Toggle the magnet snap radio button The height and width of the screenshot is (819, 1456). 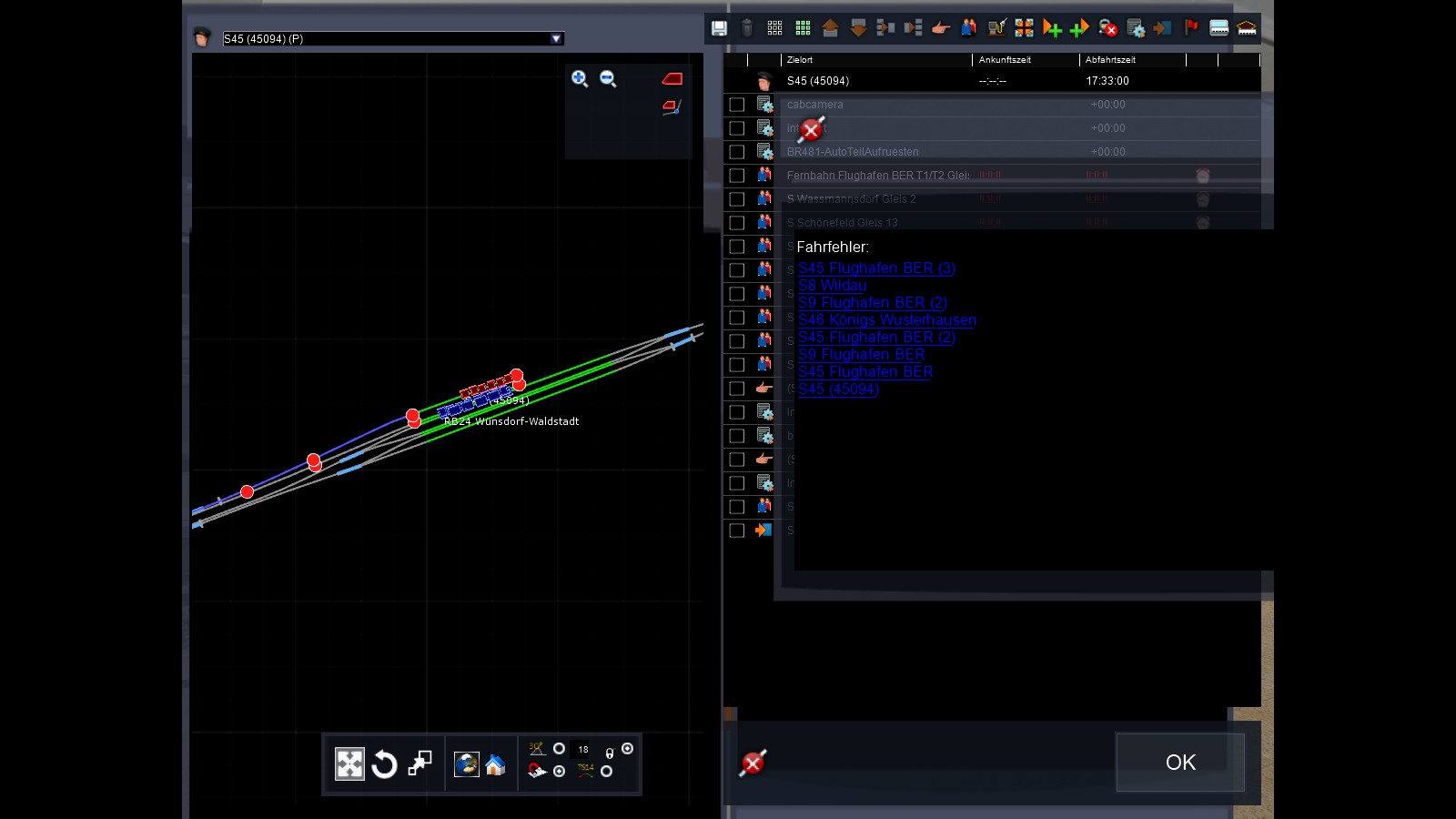[560, 771]
